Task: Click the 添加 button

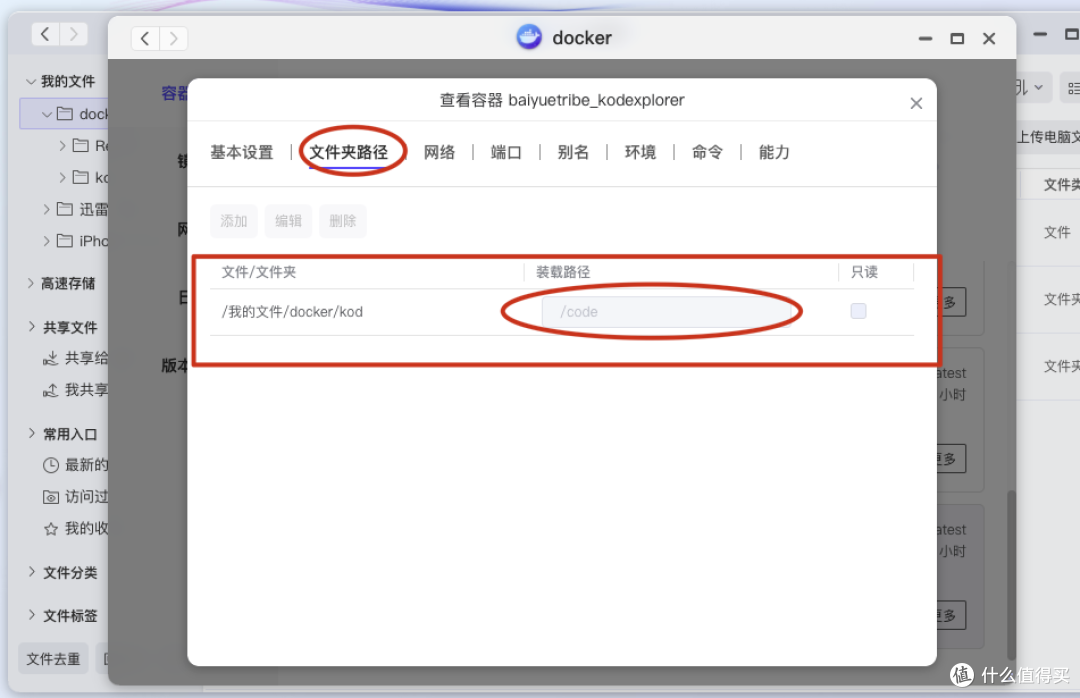Action: point(233,221)
